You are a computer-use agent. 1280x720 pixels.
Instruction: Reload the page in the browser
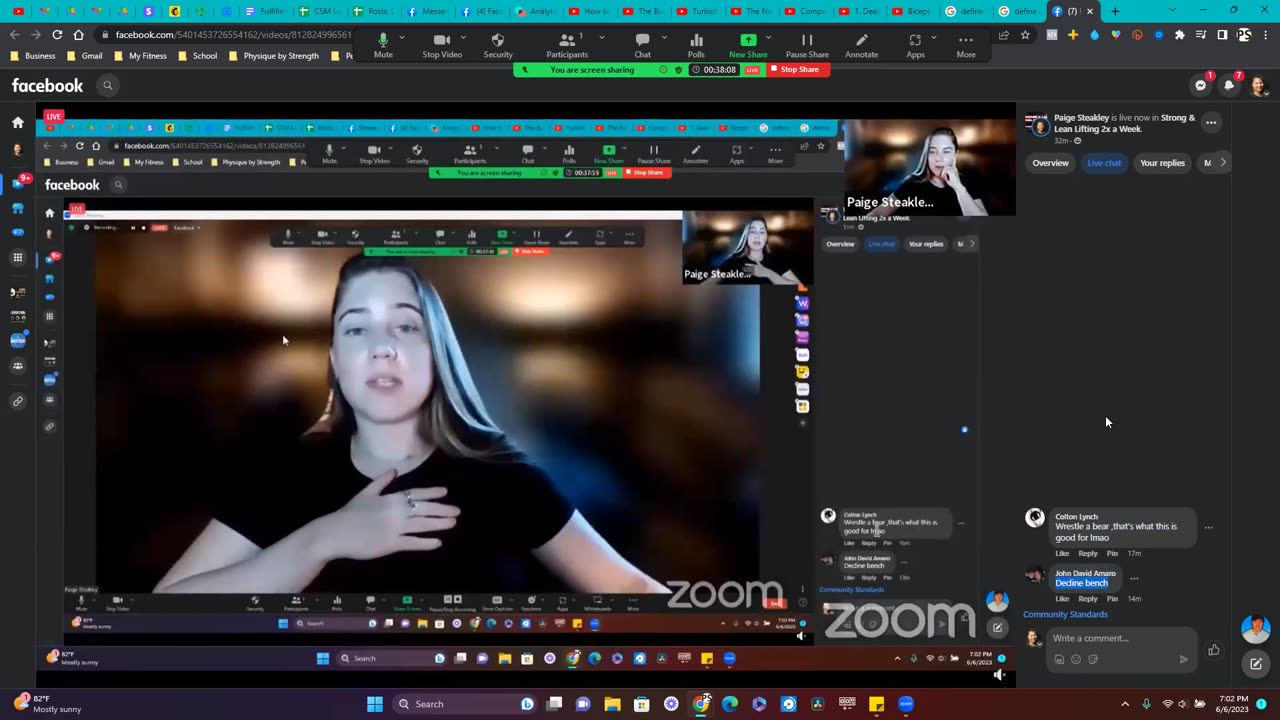pos(57,35)
